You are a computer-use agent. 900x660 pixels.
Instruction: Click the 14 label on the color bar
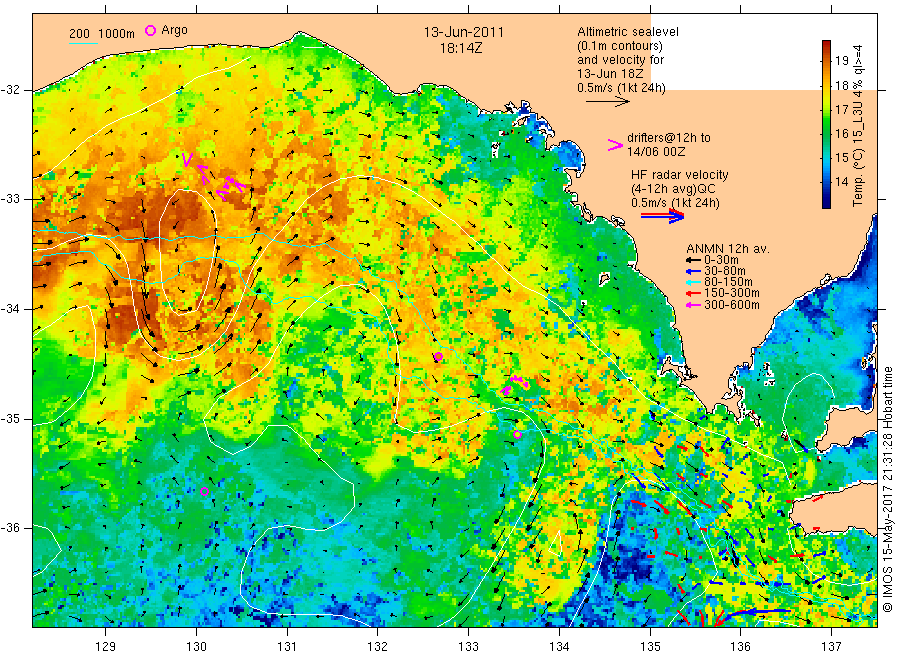[841, 181]
